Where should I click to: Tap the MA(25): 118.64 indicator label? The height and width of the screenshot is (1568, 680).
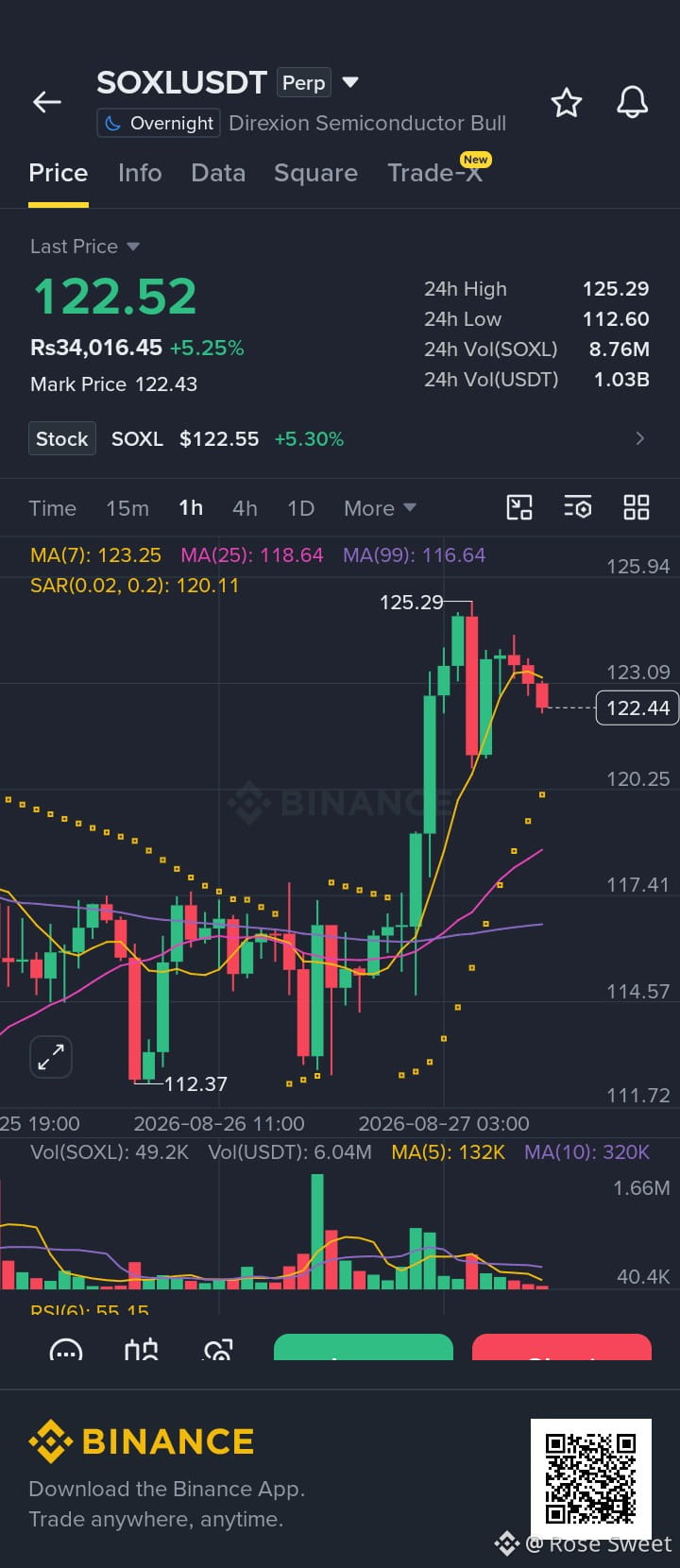point(252,555)
